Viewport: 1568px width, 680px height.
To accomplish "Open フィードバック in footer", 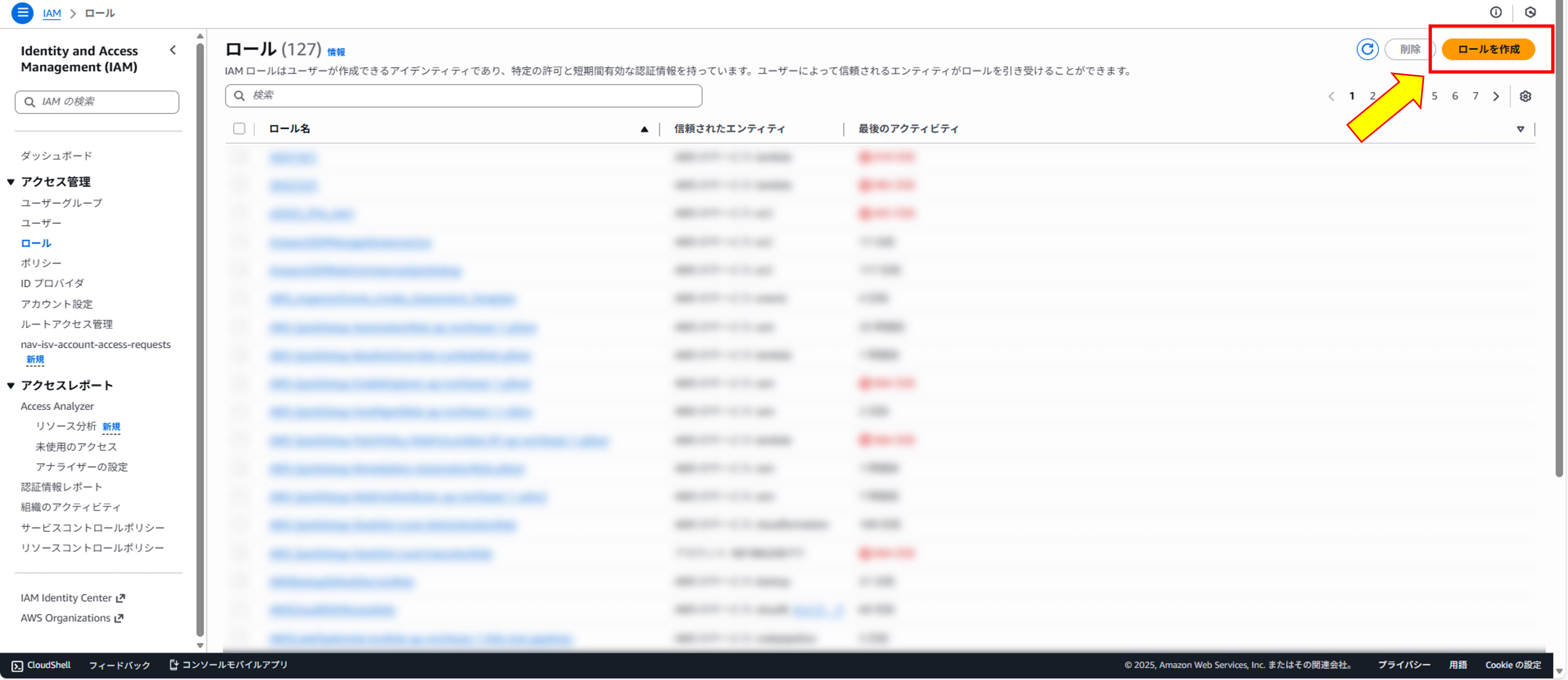I will (119, 665).
